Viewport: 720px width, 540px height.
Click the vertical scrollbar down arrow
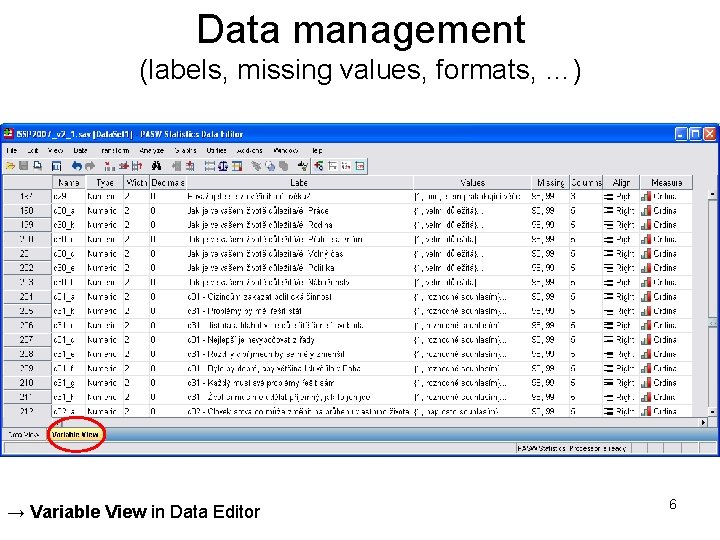point(712,411)
